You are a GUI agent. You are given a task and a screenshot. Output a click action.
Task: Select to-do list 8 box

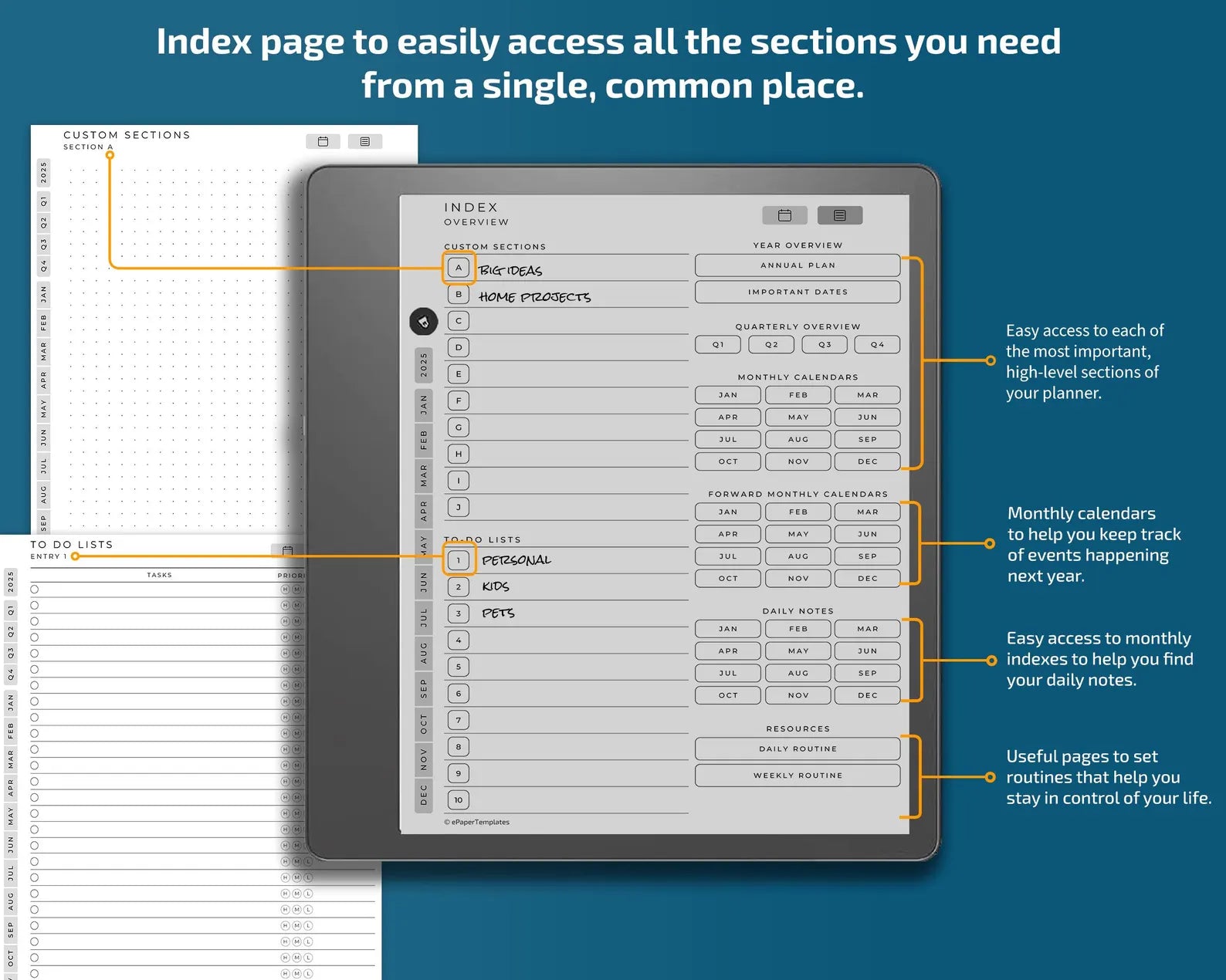point(459,747)
